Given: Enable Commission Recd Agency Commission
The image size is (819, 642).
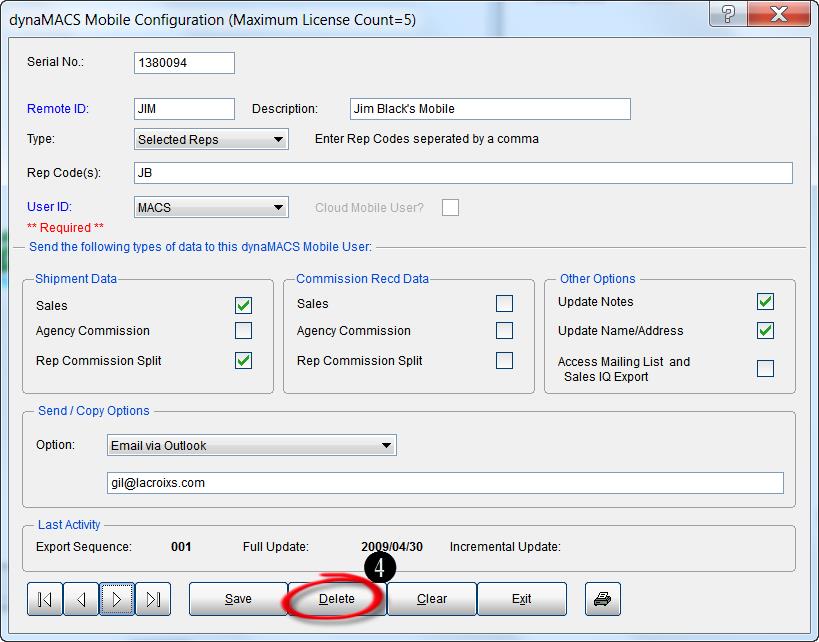Looking at the screenshot, I should [x=505, y=331].
